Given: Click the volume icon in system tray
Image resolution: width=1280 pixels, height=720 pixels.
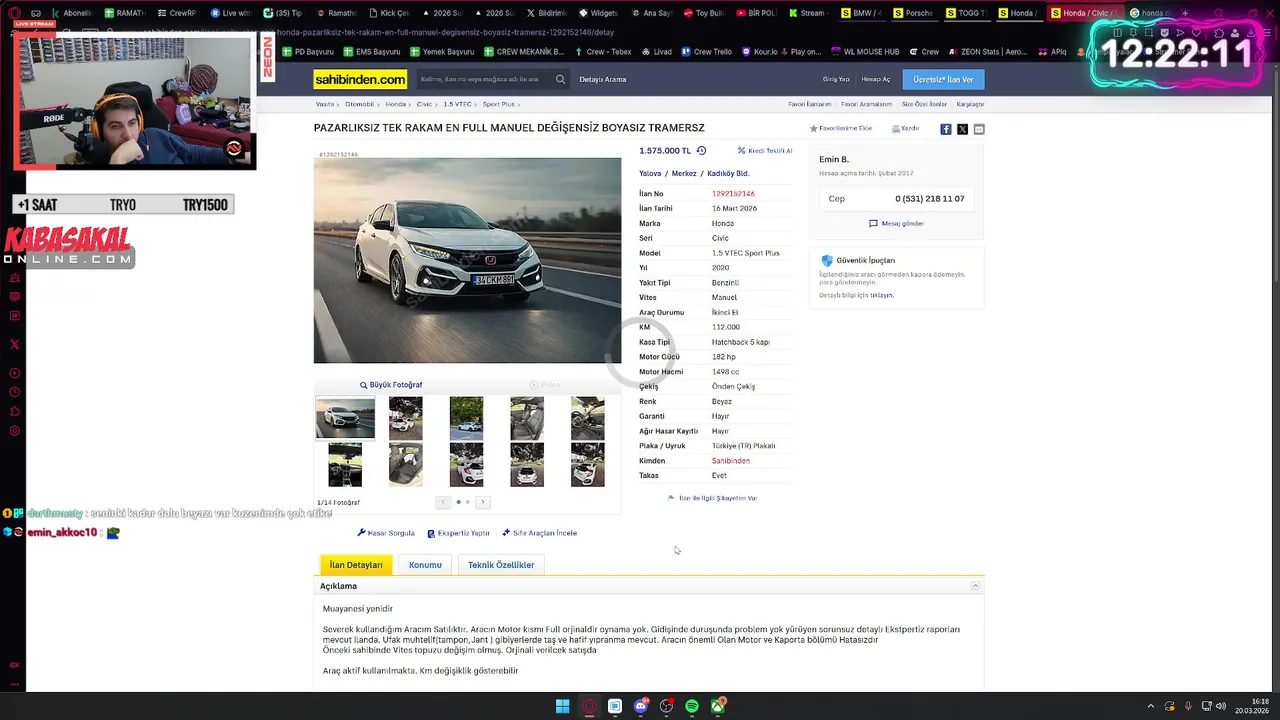Looking at the screenshot, I should click(x=1221, y=707).
